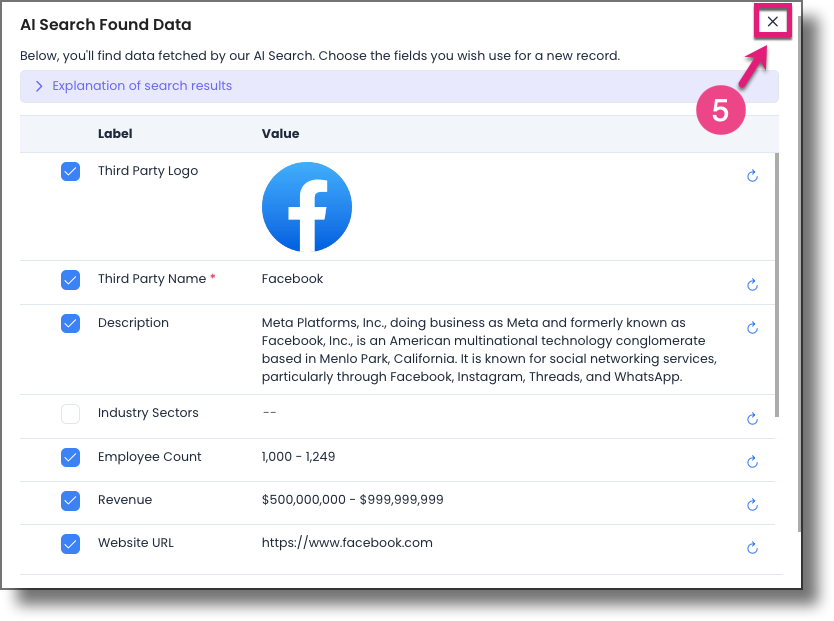834x621 pixels.
Task: Deselect the Third Party Name checkbox
Action: click(x=70, y=280)
